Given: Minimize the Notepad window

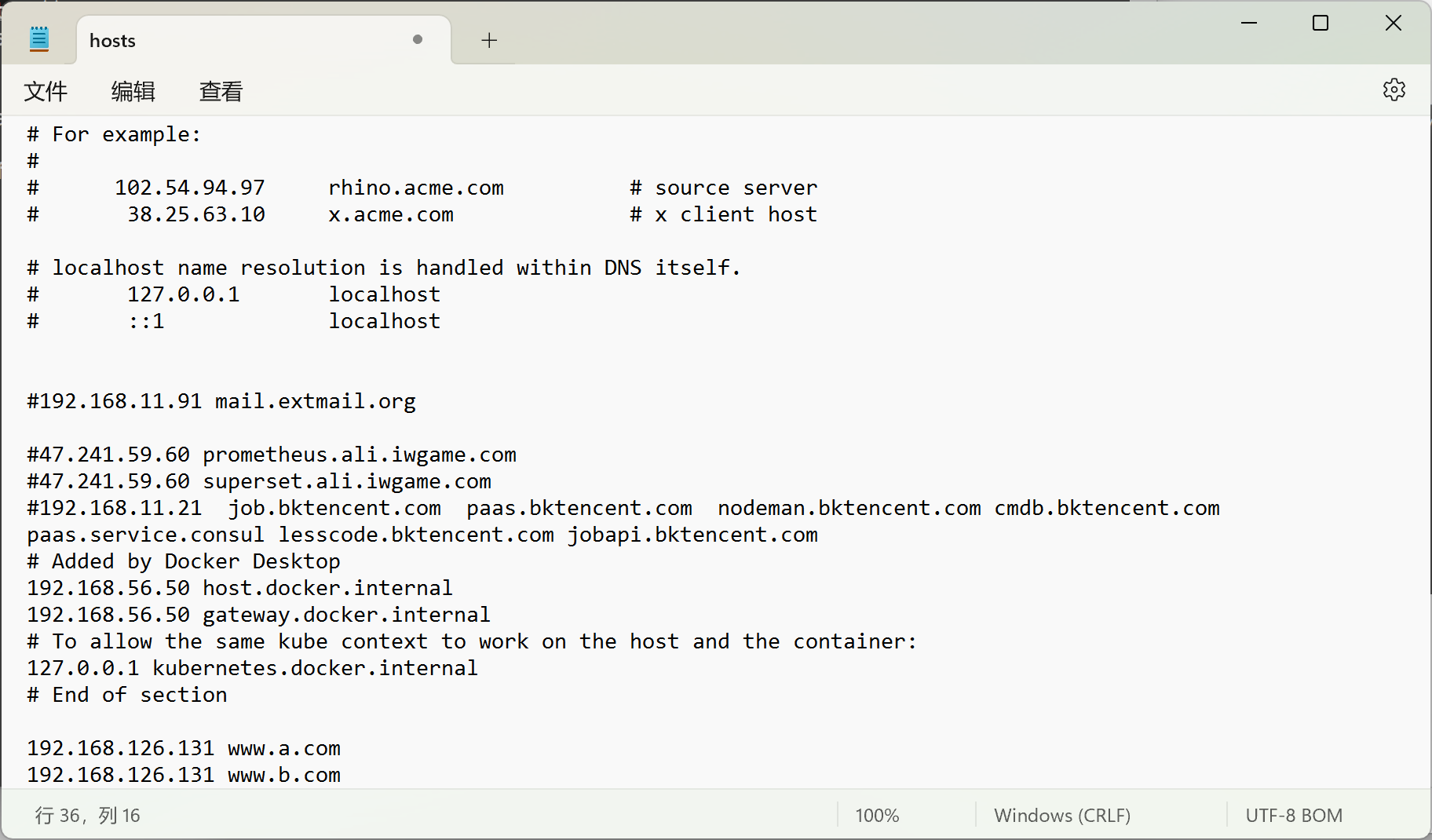Looking at the screenshot, I should coord(1249,23).
